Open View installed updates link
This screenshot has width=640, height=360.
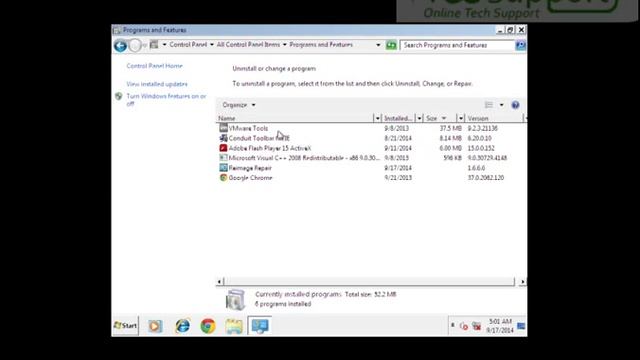(157, 84)
